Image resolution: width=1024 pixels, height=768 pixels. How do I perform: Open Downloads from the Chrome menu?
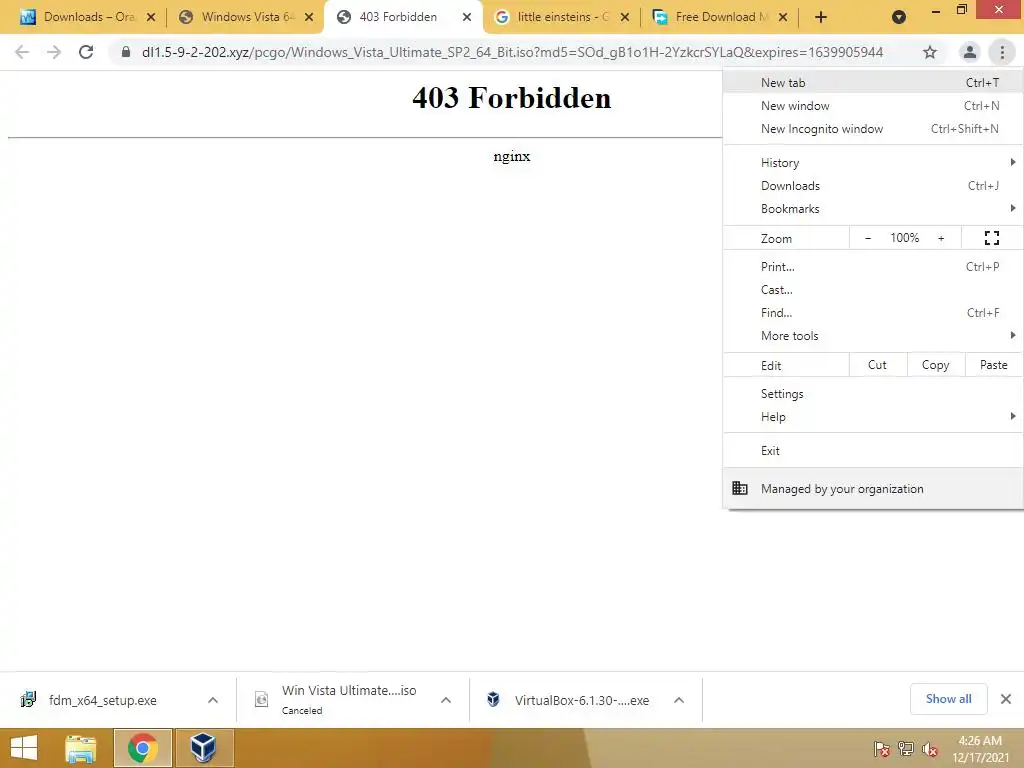873,185
